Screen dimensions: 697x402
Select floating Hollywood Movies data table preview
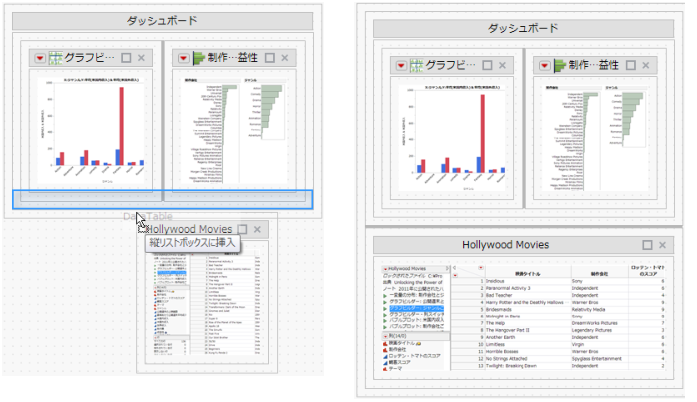pos(207,302)
